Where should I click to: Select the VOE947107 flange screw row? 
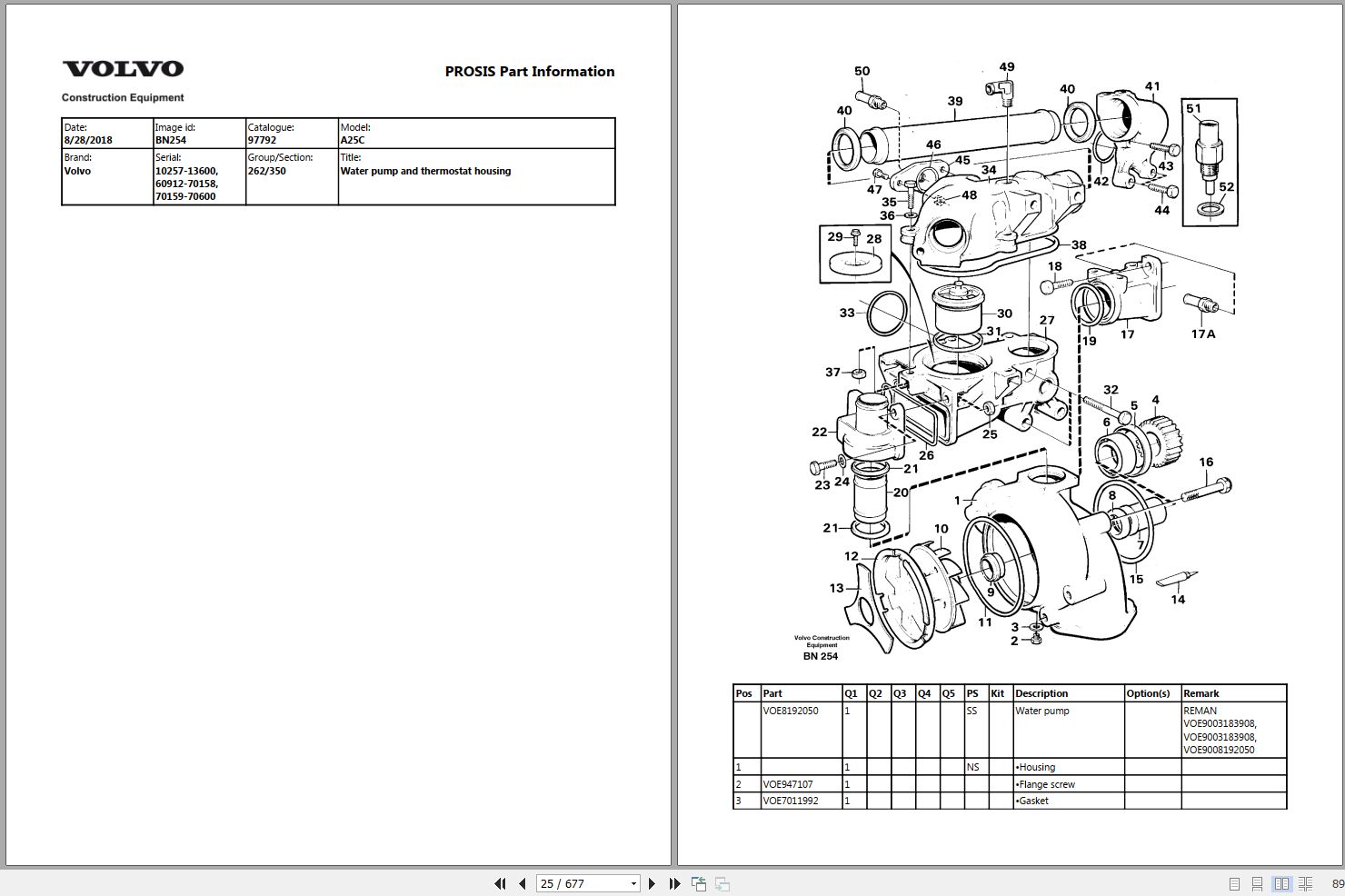pyautogui.click(x=789, y=783)
